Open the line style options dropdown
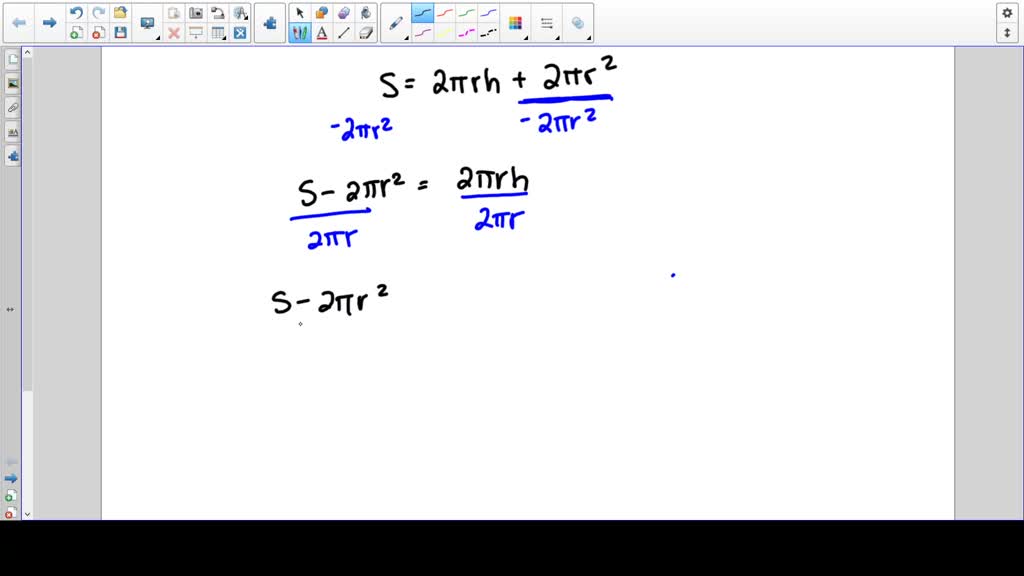The height and width of the screenshot is (576, 1024). [558, 37]
